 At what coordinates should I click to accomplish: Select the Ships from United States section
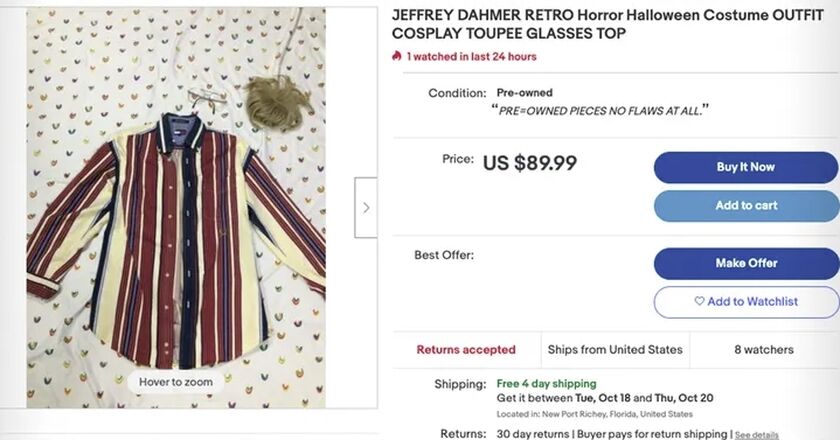click(615, 350)
